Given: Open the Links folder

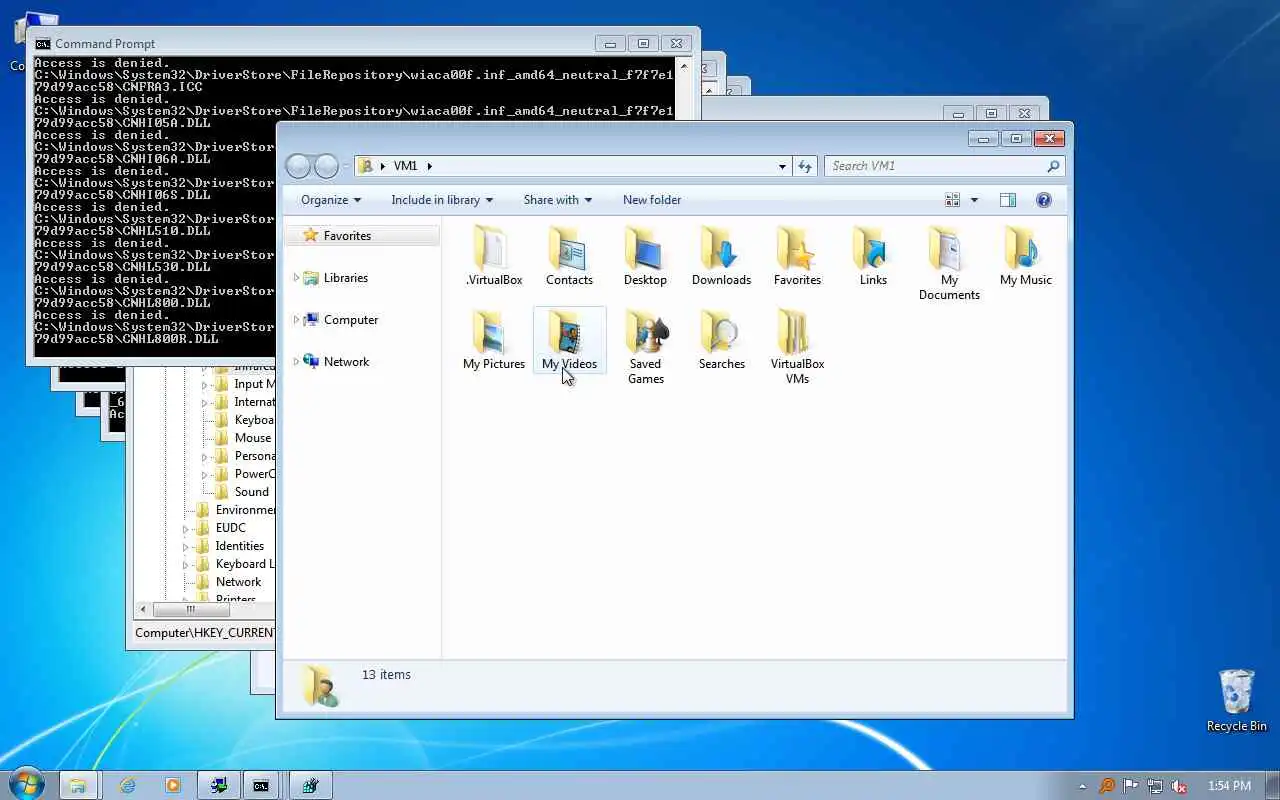Looking at the screenshot, I should [x=873, y=257].
